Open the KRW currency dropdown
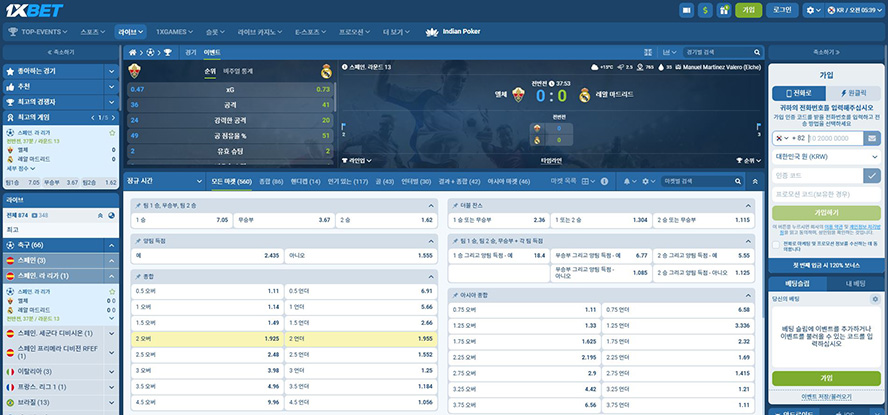This screenshot has height=415, width=888. pyautogui.click(x=826, y=157)
